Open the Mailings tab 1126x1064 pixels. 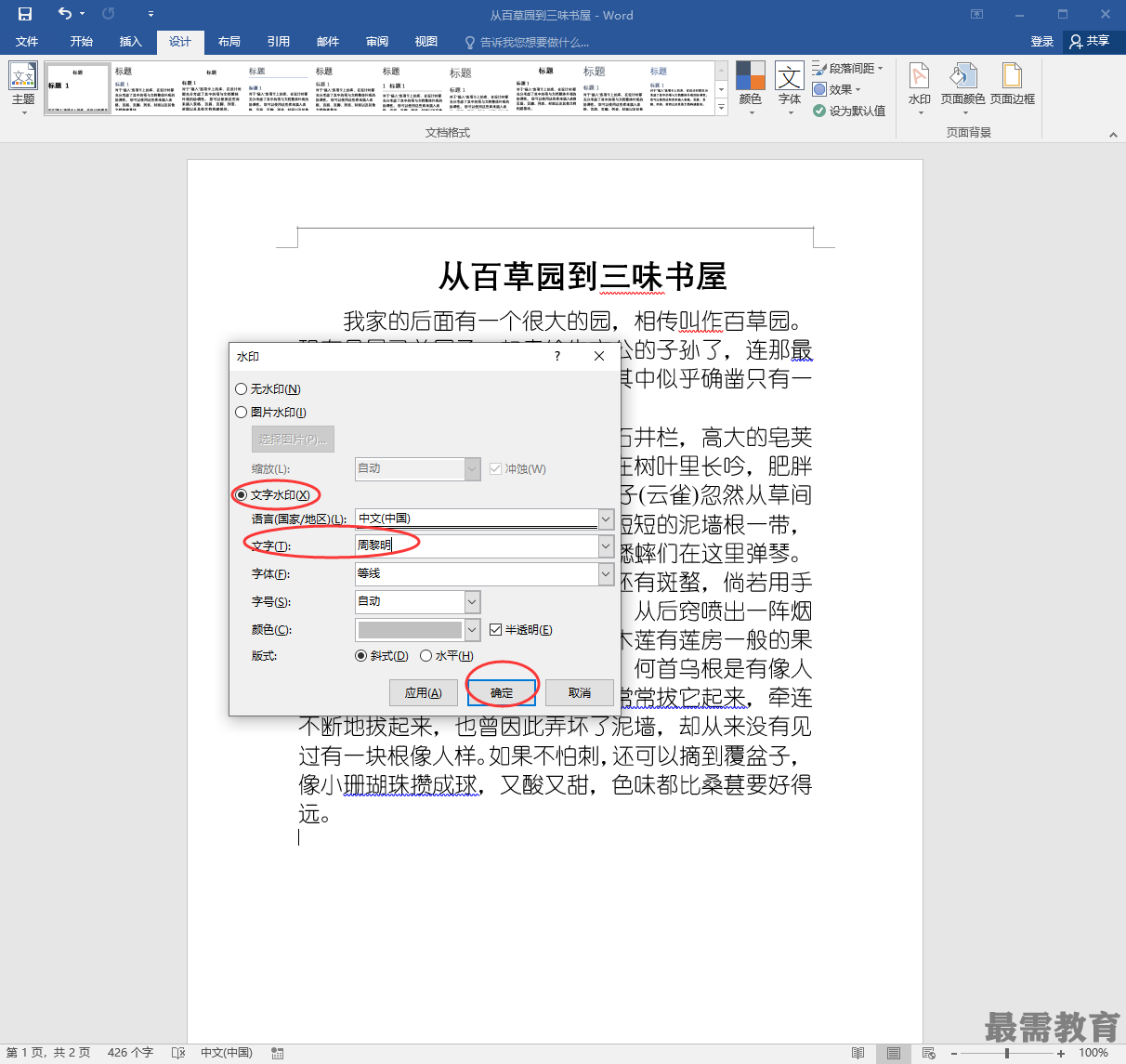tap(327, 42)
